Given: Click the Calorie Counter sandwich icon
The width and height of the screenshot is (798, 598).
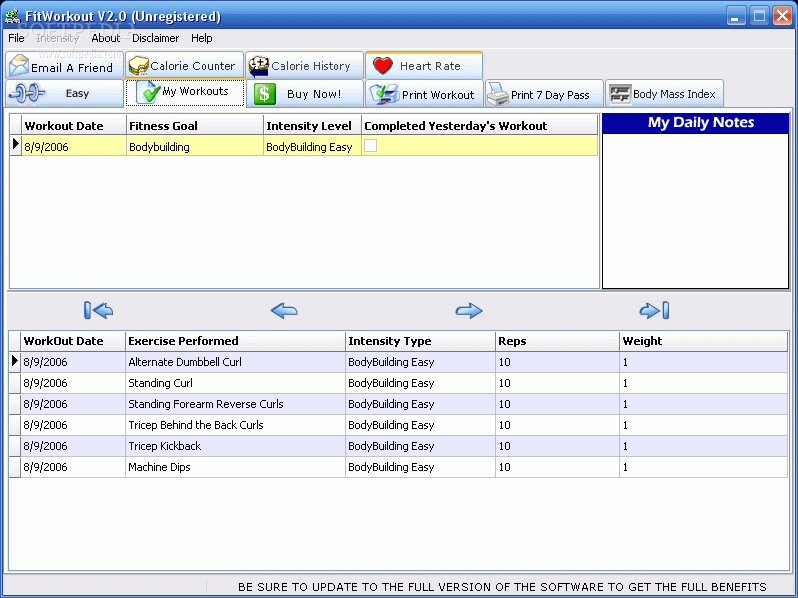Looking at the screenshot, I should pos(138,66).
